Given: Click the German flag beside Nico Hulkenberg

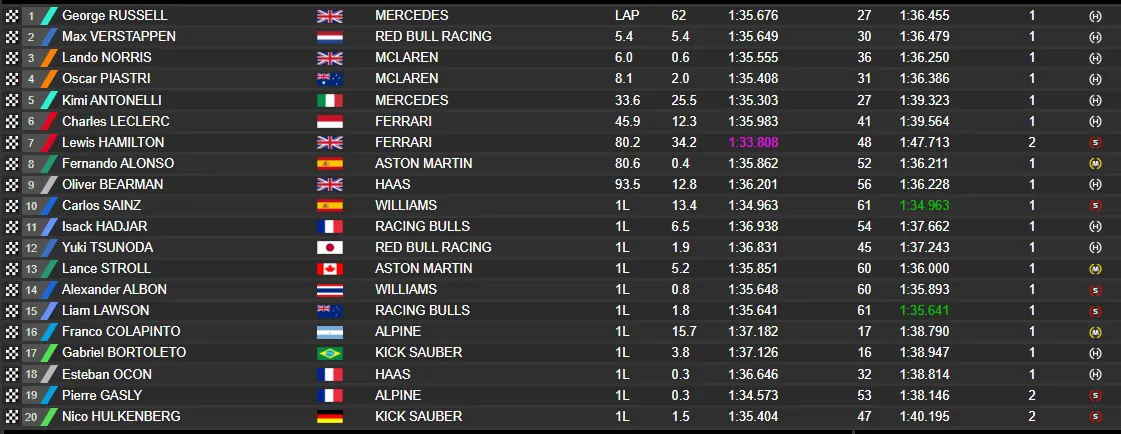Looking at the screenshot, I should [330, 416].
